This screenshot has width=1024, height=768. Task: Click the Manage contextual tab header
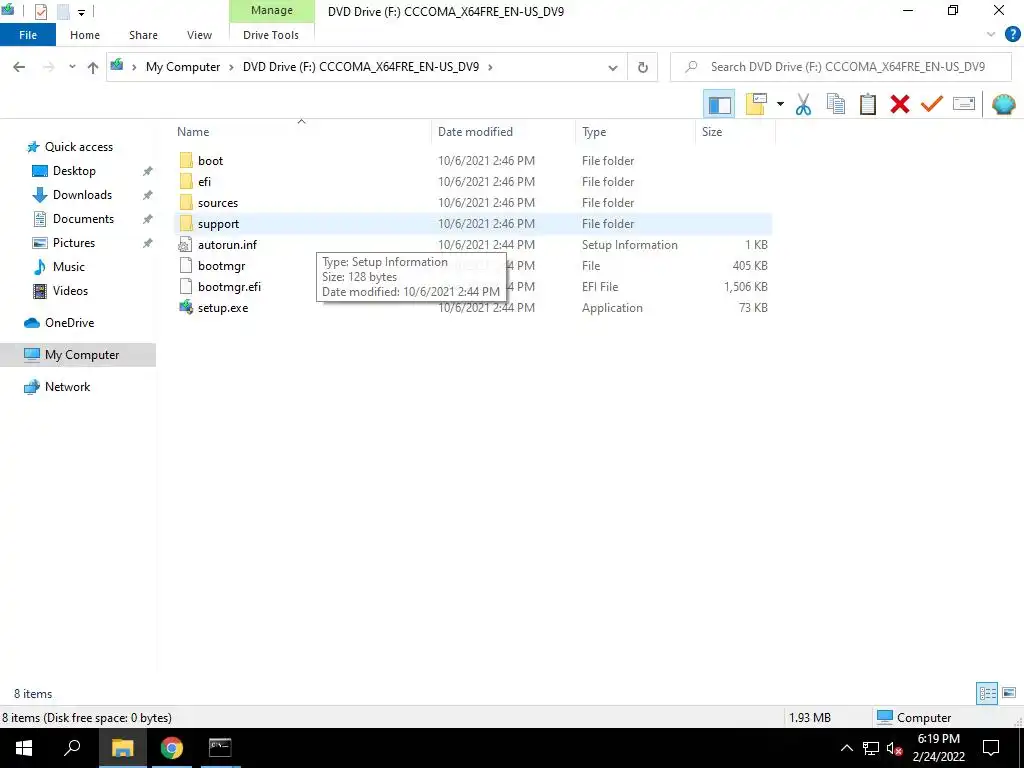(x=272, y=10)
